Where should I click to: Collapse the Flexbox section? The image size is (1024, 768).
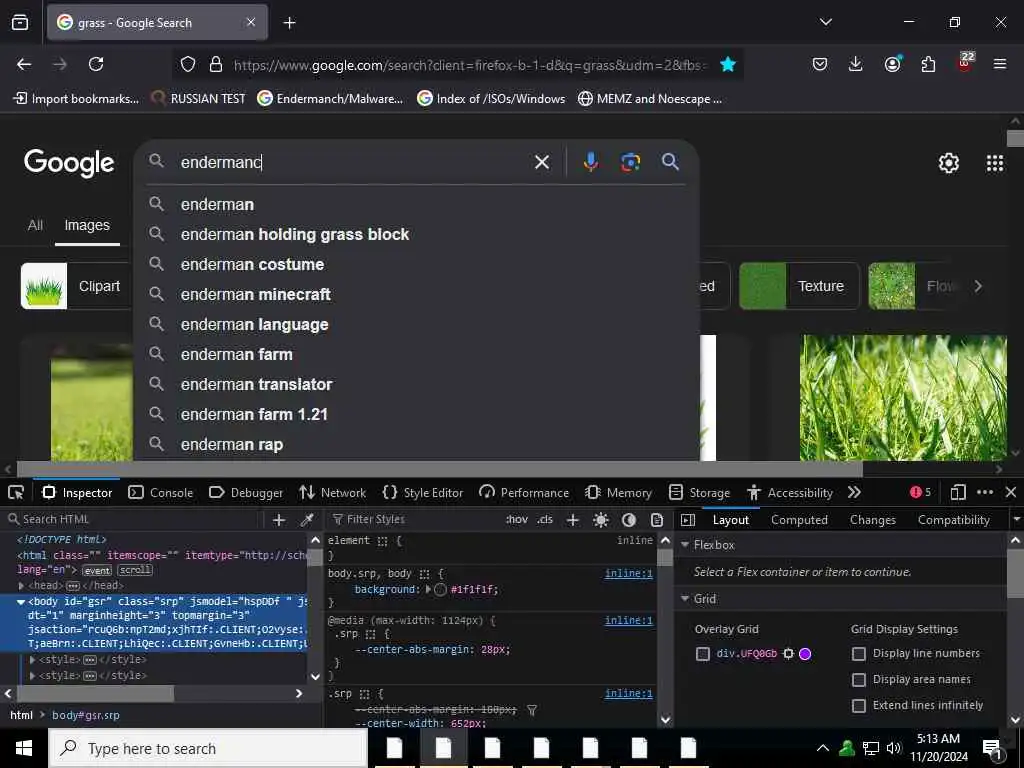click(x=685, y=545)
